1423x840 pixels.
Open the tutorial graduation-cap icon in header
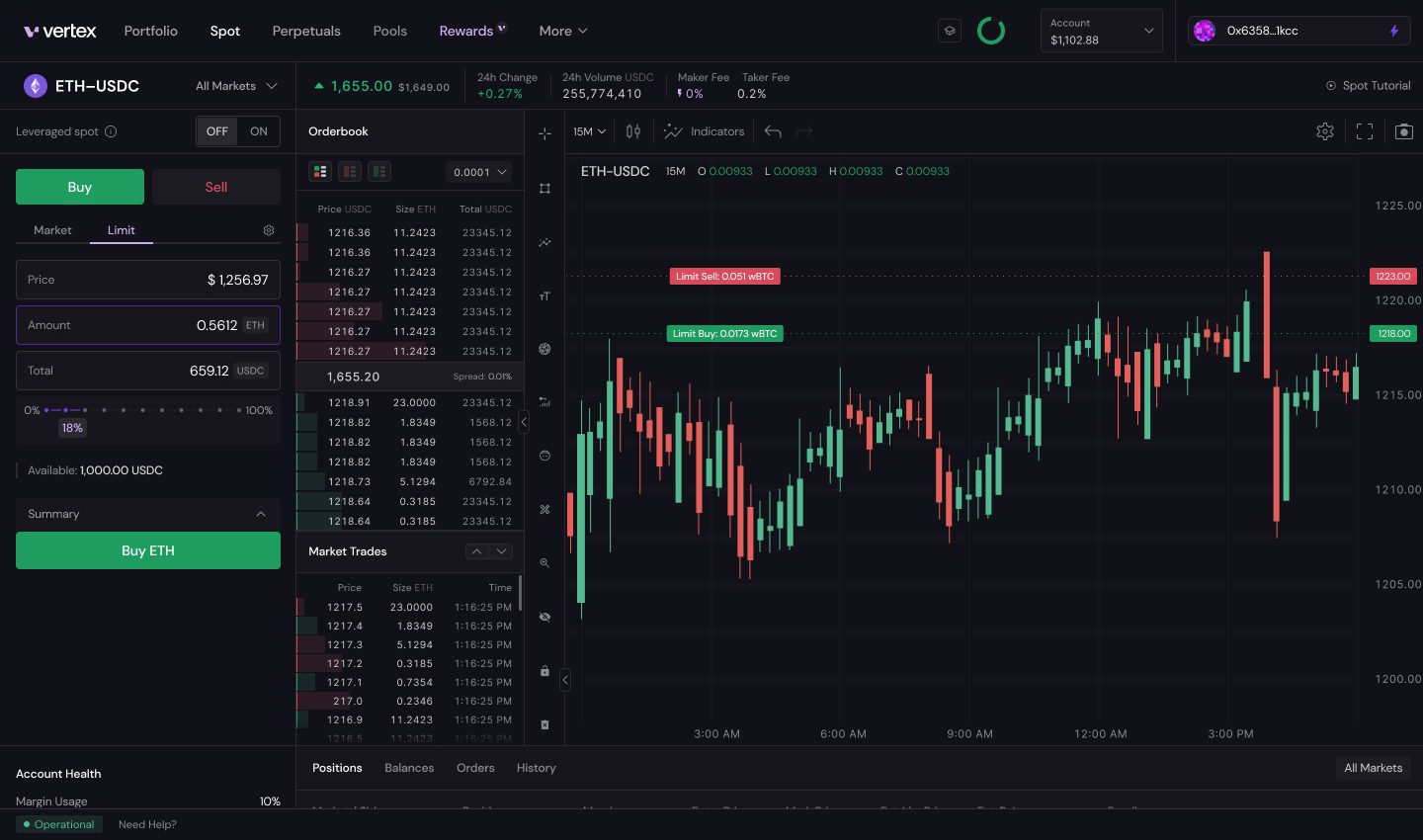point(950,31)
